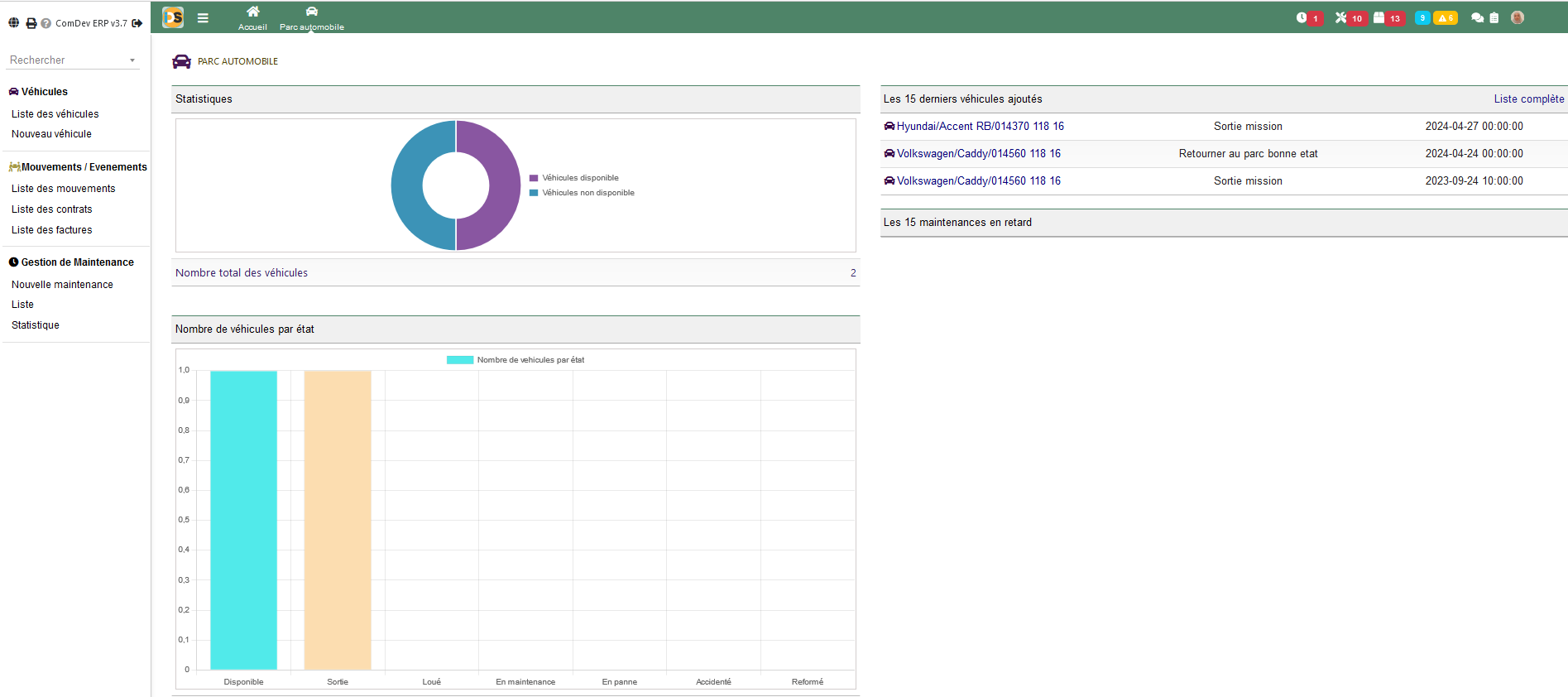Click the globe language icon
The width and height of the screenshot is (1568, 697).
pyautogui.click(x=13, y=23)
